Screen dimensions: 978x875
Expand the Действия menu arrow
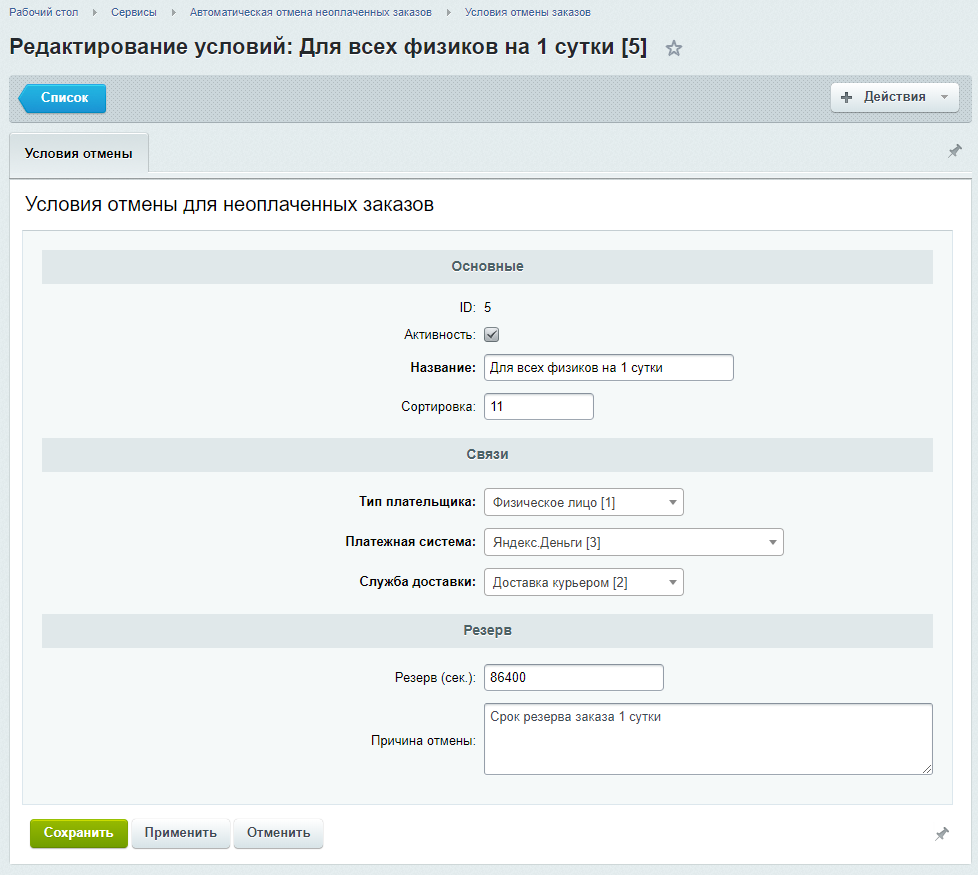point(944,97)
